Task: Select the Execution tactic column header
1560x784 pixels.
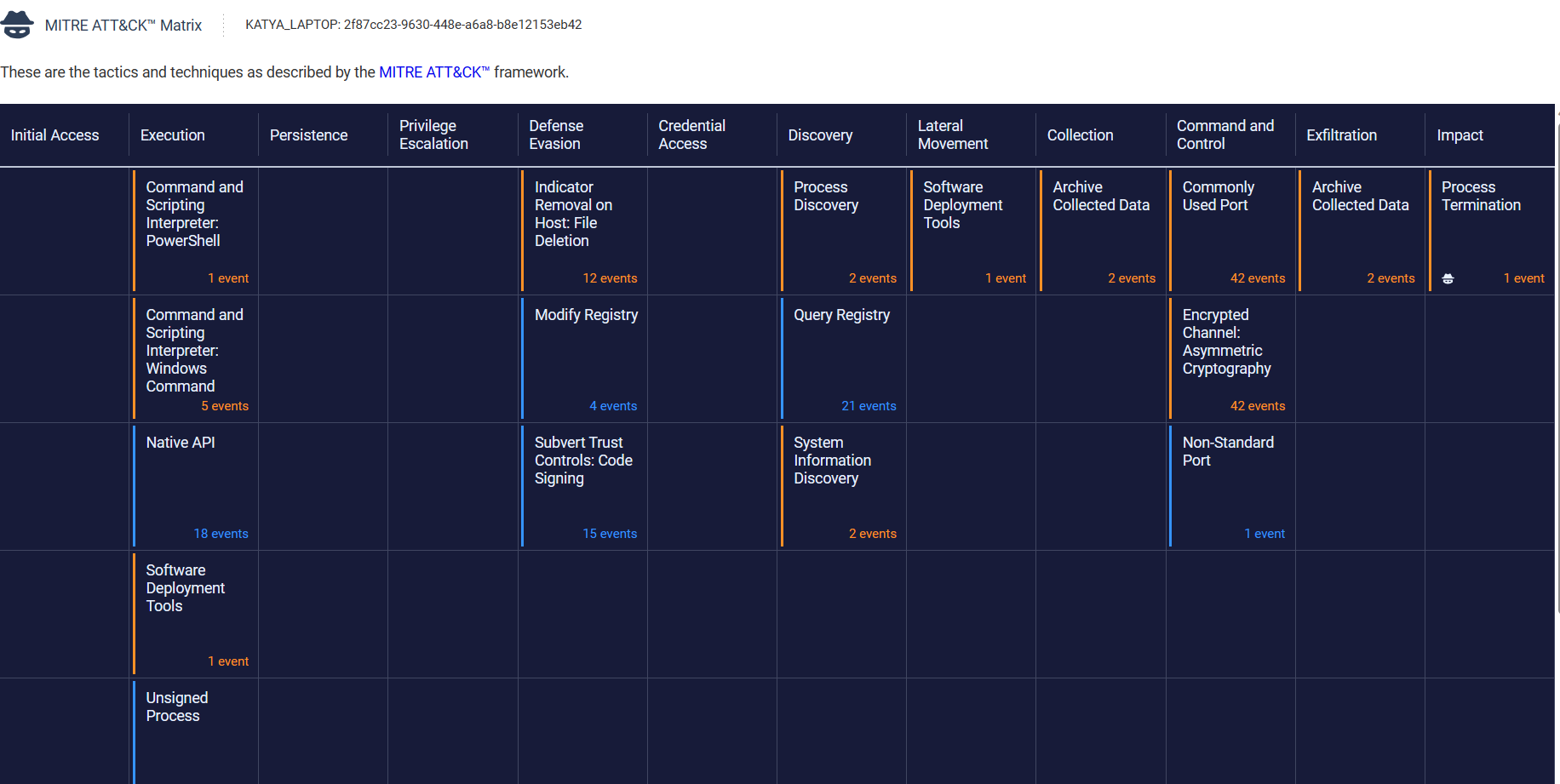Action: click(x=173, y=135)
